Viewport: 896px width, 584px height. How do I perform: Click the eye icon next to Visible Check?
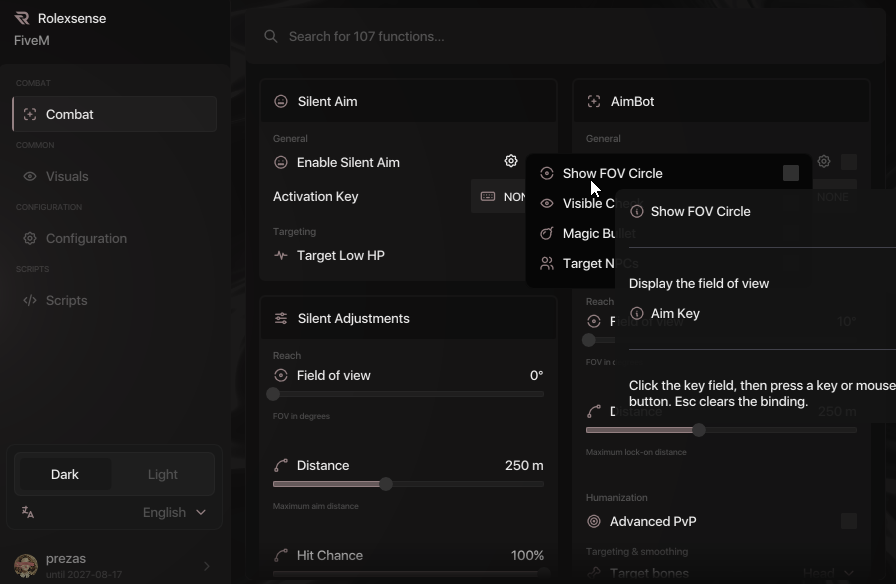[547, 203]
